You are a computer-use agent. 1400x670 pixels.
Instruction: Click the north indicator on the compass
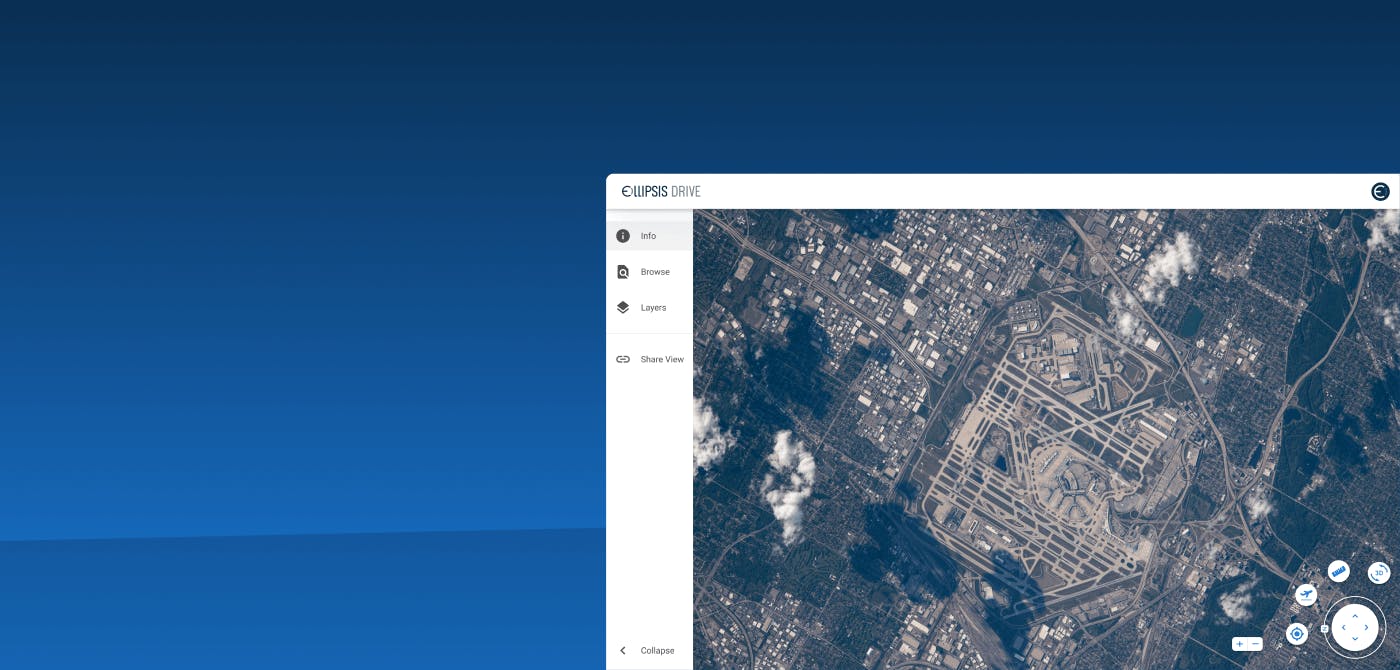click(x=1325, y=627)
